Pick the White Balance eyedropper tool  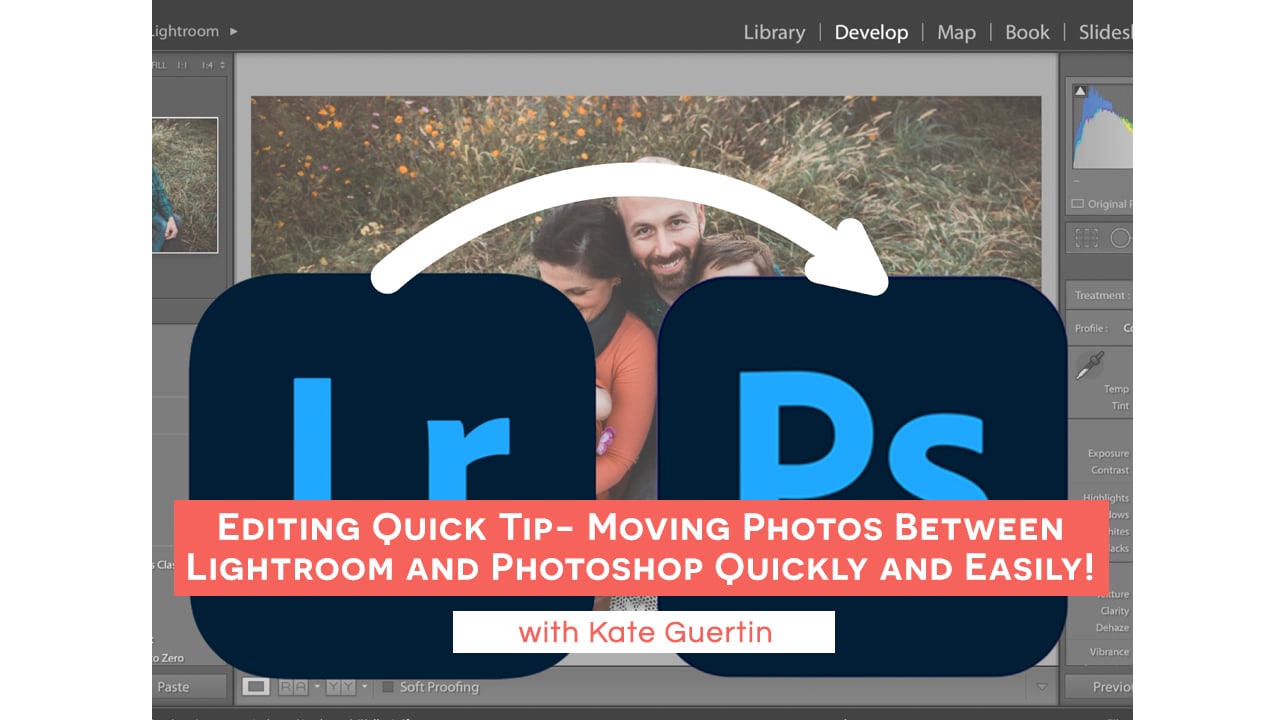(x=1089, y=366)
